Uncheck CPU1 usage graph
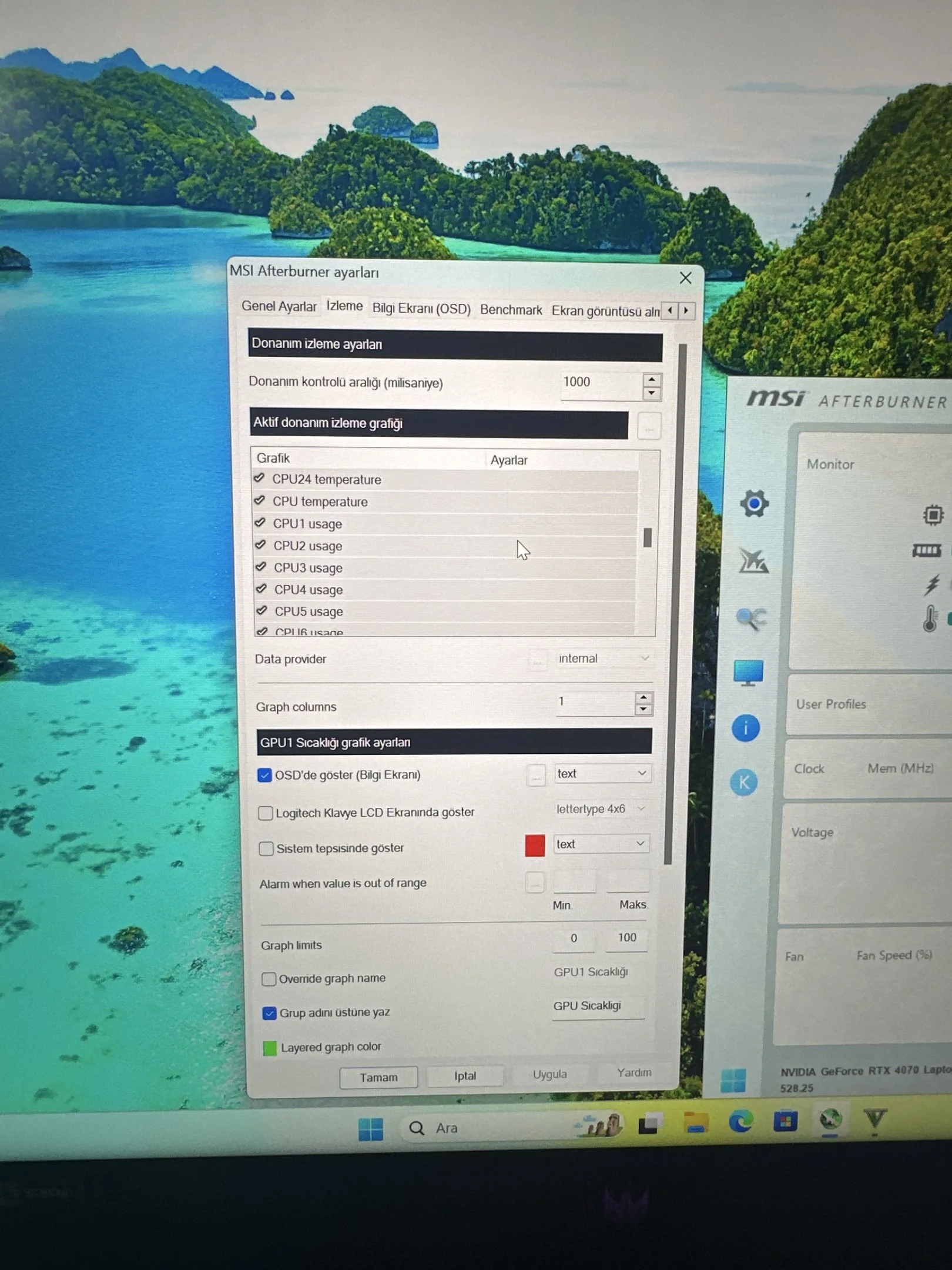Viewport: 952px width, 1270px height. pyautogui.click(x=260, y=523)
